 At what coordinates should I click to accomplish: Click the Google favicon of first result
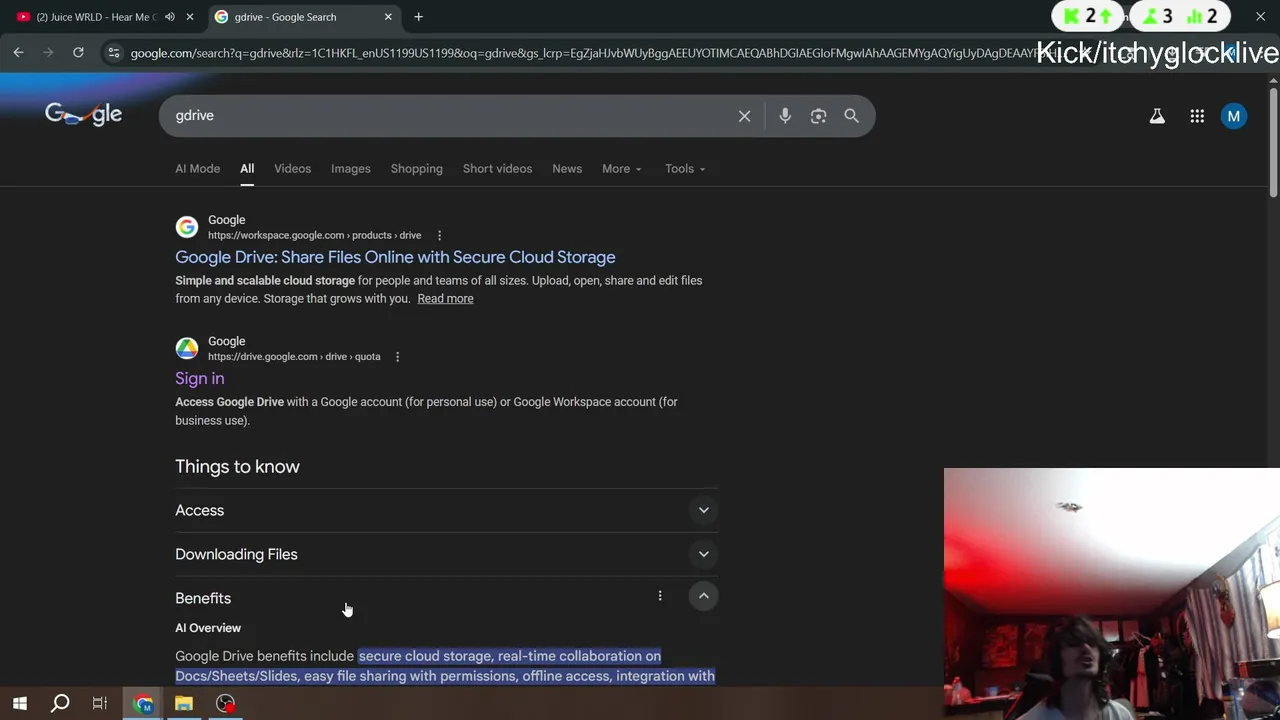click(187, 227)
